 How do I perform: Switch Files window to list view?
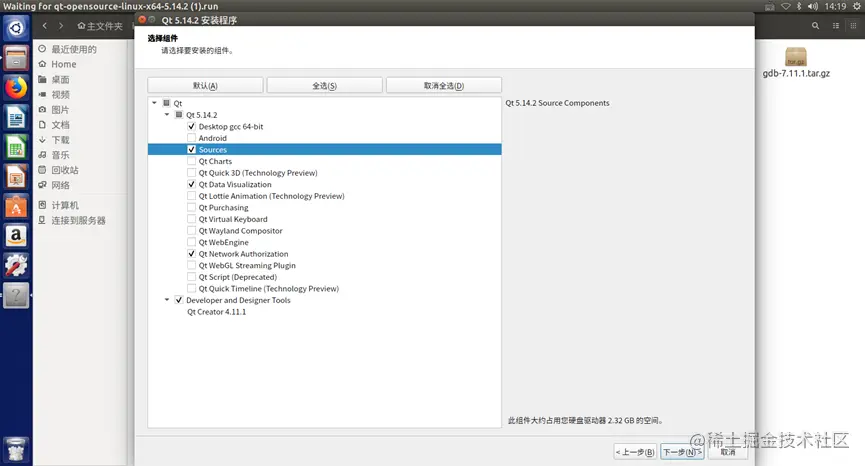point(836,25)
